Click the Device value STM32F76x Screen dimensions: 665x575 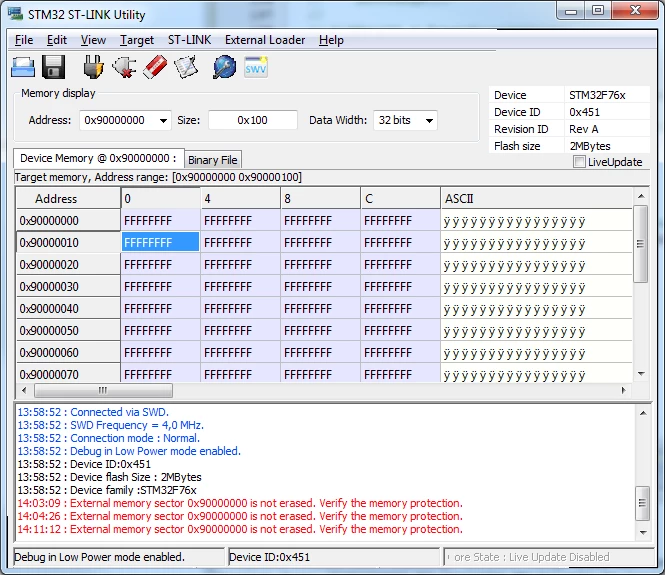(x=597, y=95)
